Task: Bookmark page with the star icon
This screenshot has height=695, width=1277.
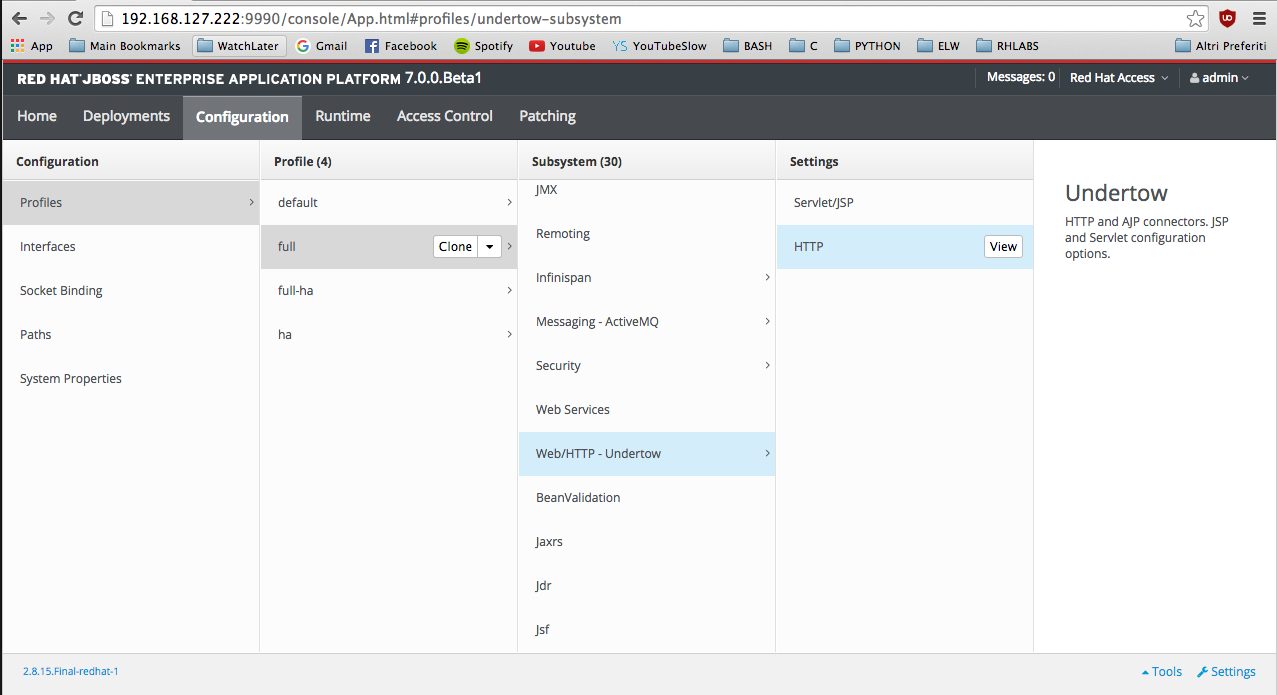Action: point(1195,18)
